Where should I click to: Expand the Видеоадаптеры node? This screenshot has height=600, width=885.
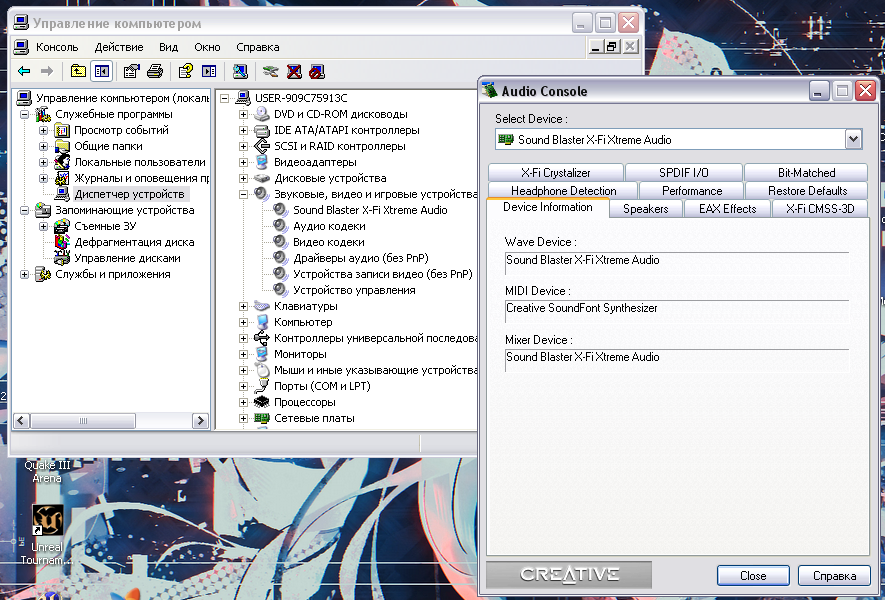pos(243,162)
